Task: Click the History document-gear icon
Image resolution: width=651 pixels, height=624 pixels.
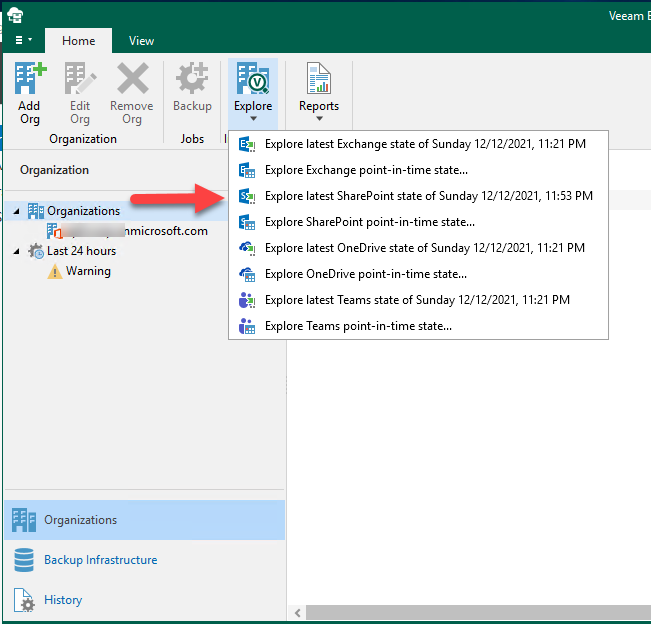Action: 24,600
